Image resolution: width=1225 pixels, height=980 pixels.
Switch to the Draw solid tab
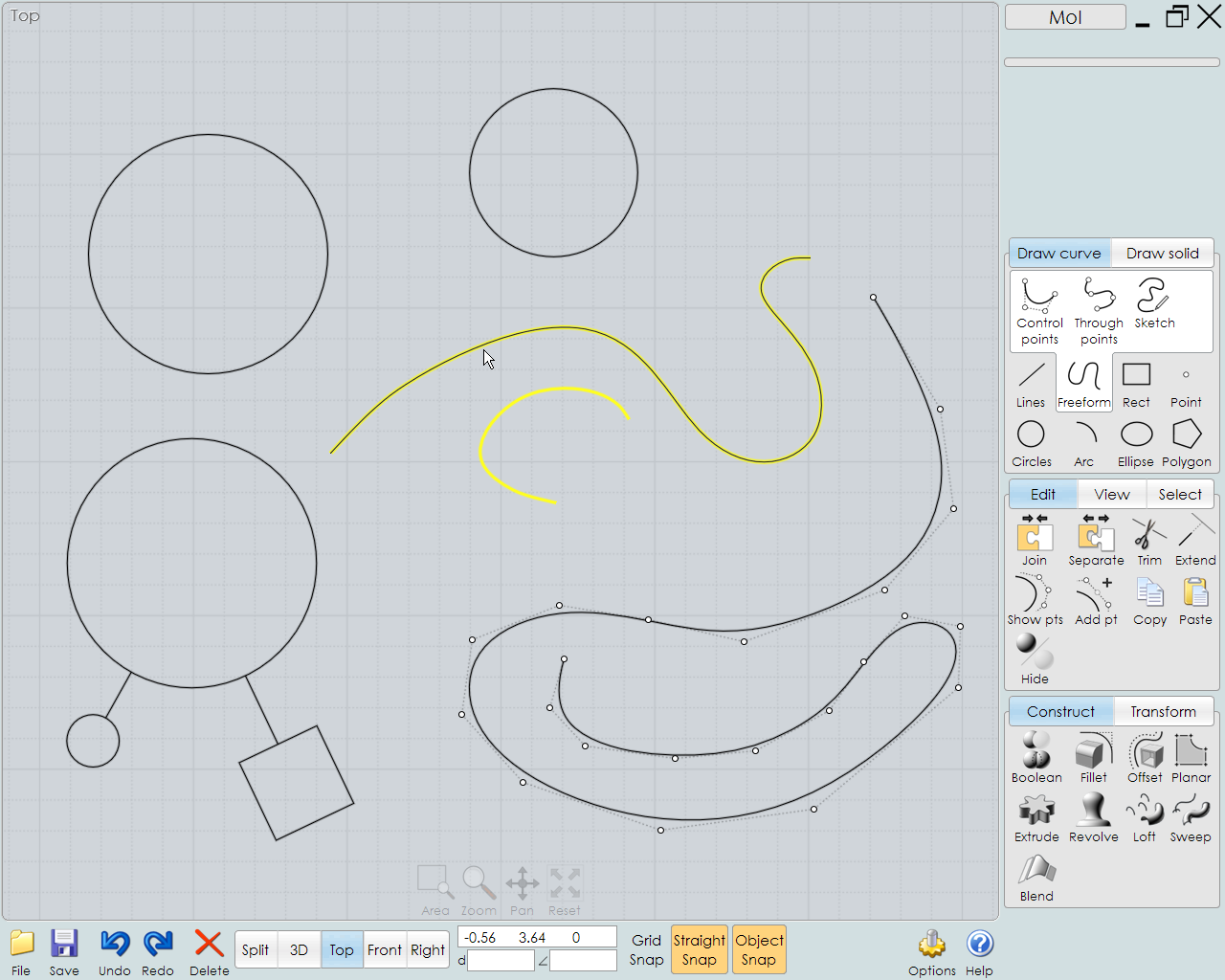1161,253
